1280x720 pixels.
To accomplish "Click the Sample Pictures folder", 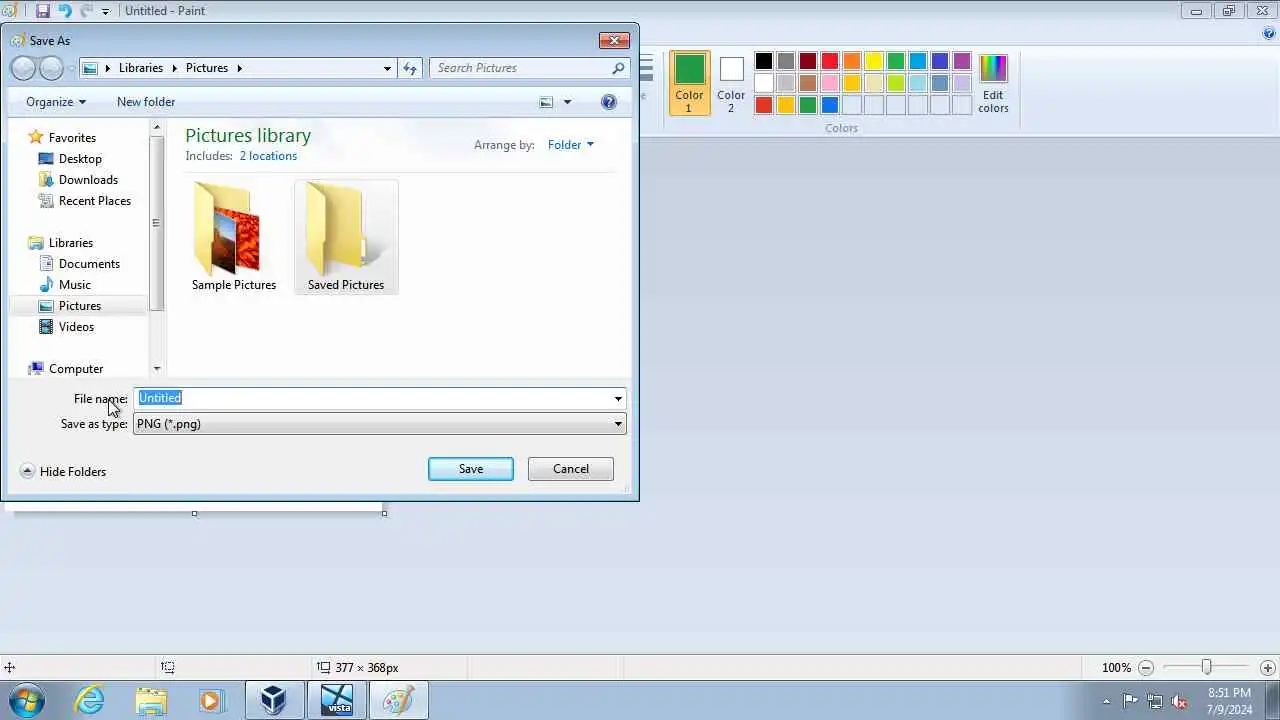I will click(234, 238).
